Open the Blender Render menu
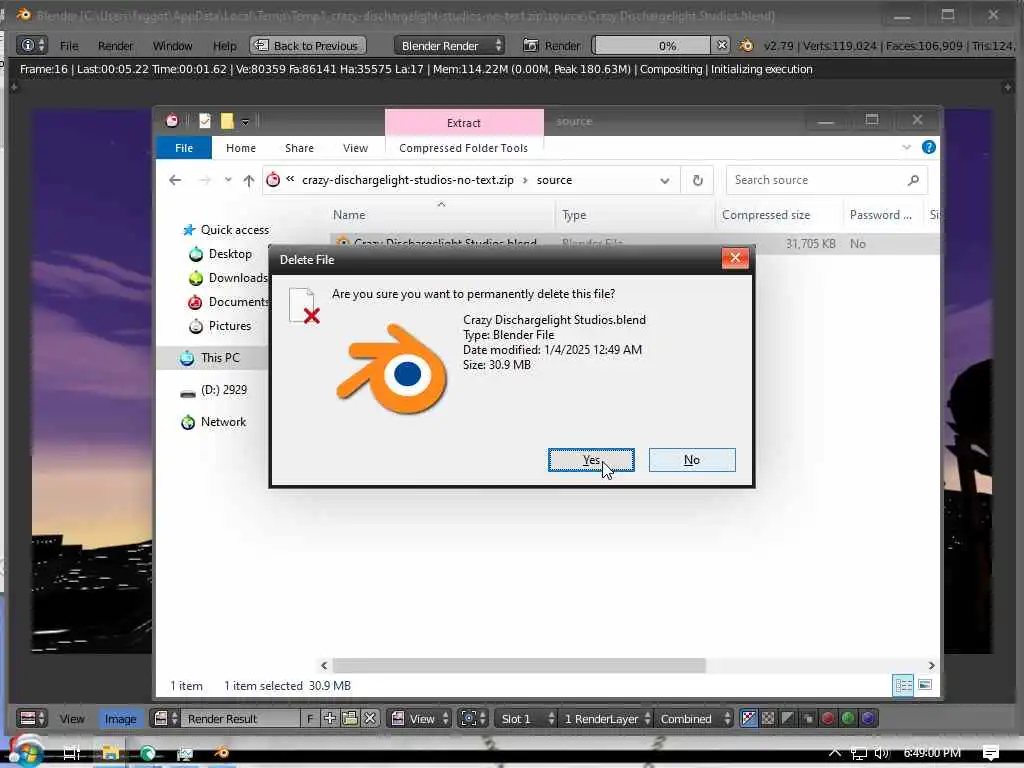Image resolution: width=1024 pixels, height=768 pixels. [115, 46]
